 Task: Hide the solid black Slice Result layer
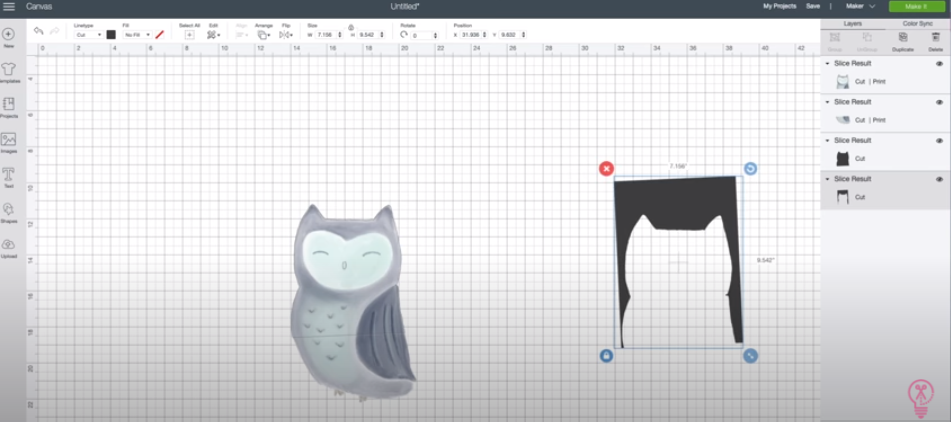(939, 141)
